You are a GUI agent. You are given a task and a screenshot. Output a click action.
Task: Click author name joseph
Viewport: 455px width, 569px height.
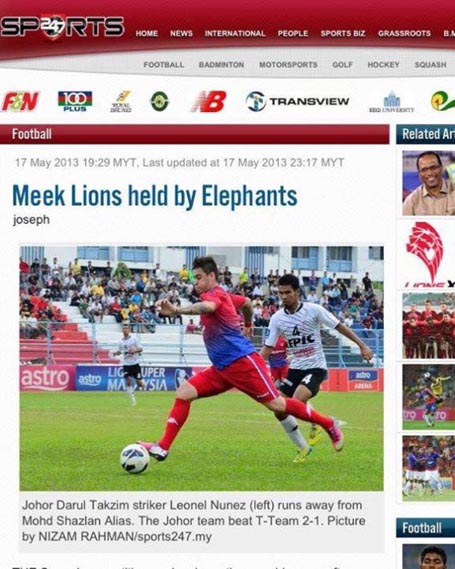[31, 220]
